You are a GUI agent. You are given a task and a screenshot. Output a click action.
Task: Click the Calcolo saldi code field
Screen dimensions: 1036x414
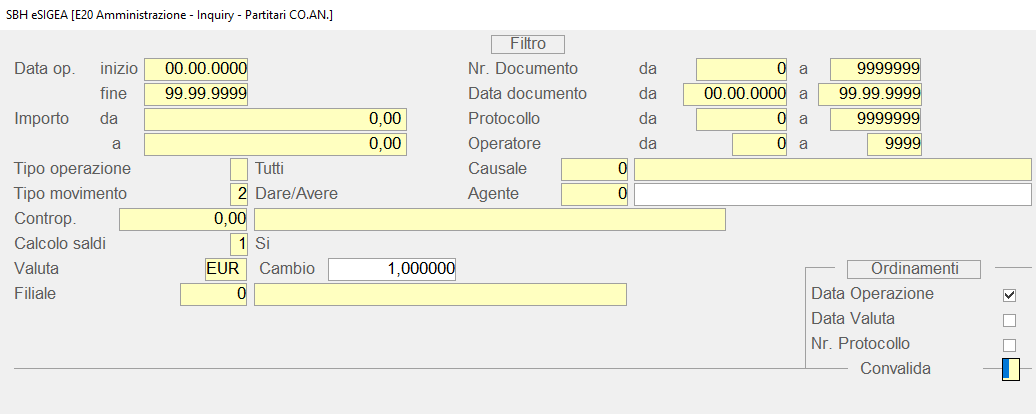[x=239, y=243]
